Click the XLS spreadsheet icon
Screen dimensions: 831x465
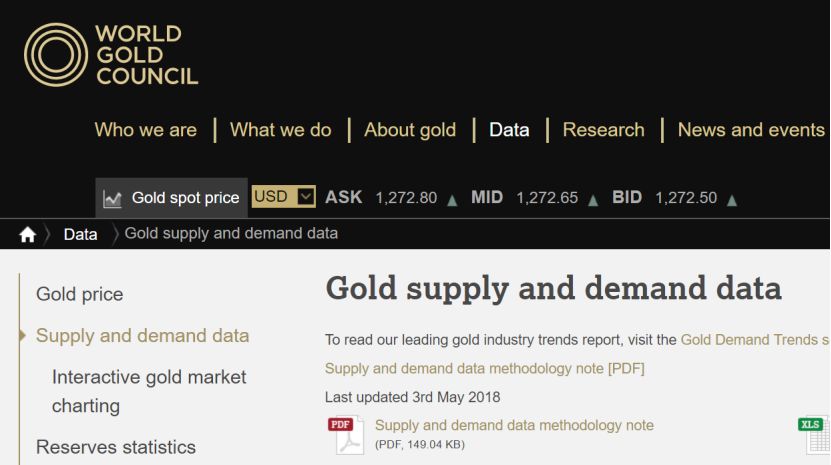click(811, 432)
